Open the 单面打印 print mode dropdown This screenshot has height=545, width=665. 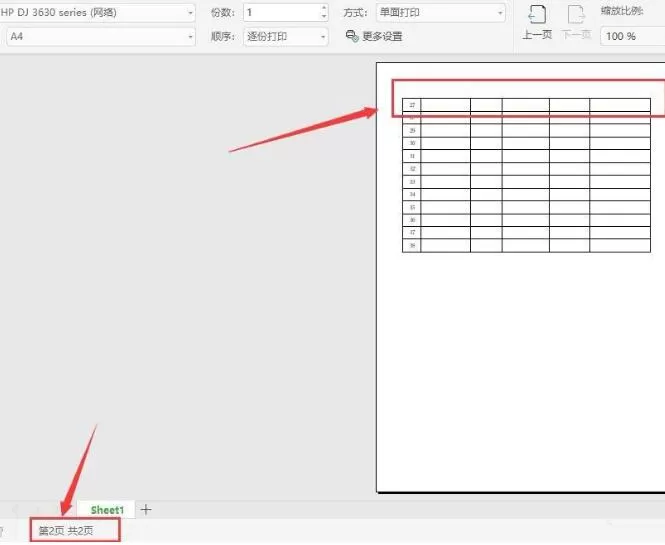pos(441,13)
